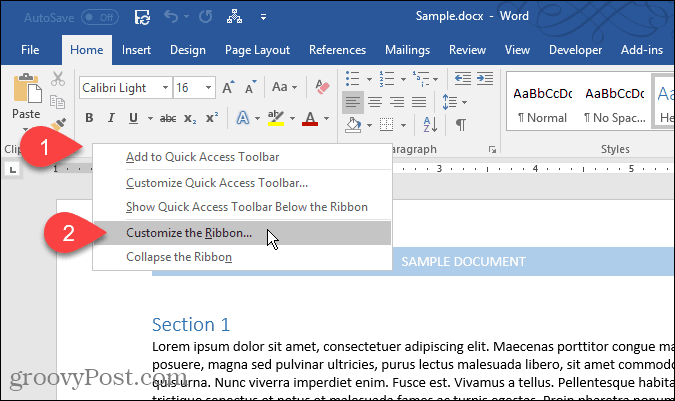The width and height of the screenshot is (675, 401).
Task: Open the Mailings tab
Action: pyautogui.click(x=407, y=50)
